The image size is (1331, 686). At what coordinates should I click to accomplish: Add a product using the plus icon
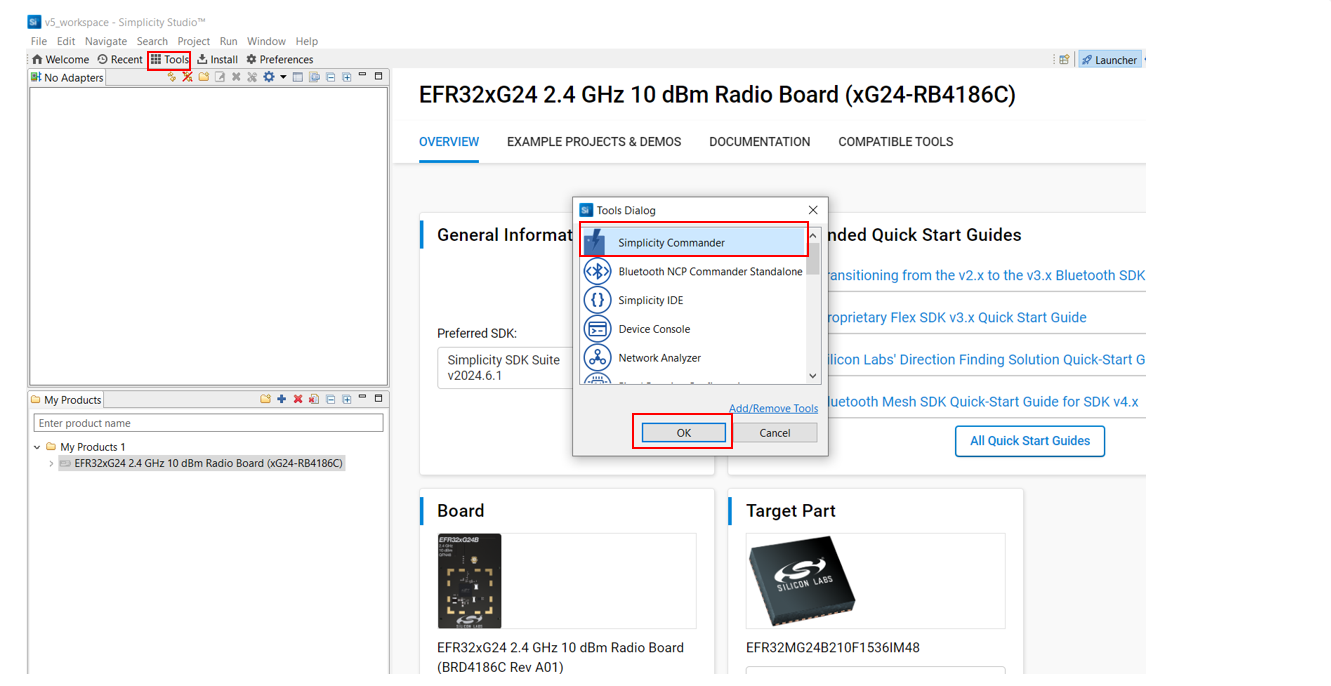[279, 398]
